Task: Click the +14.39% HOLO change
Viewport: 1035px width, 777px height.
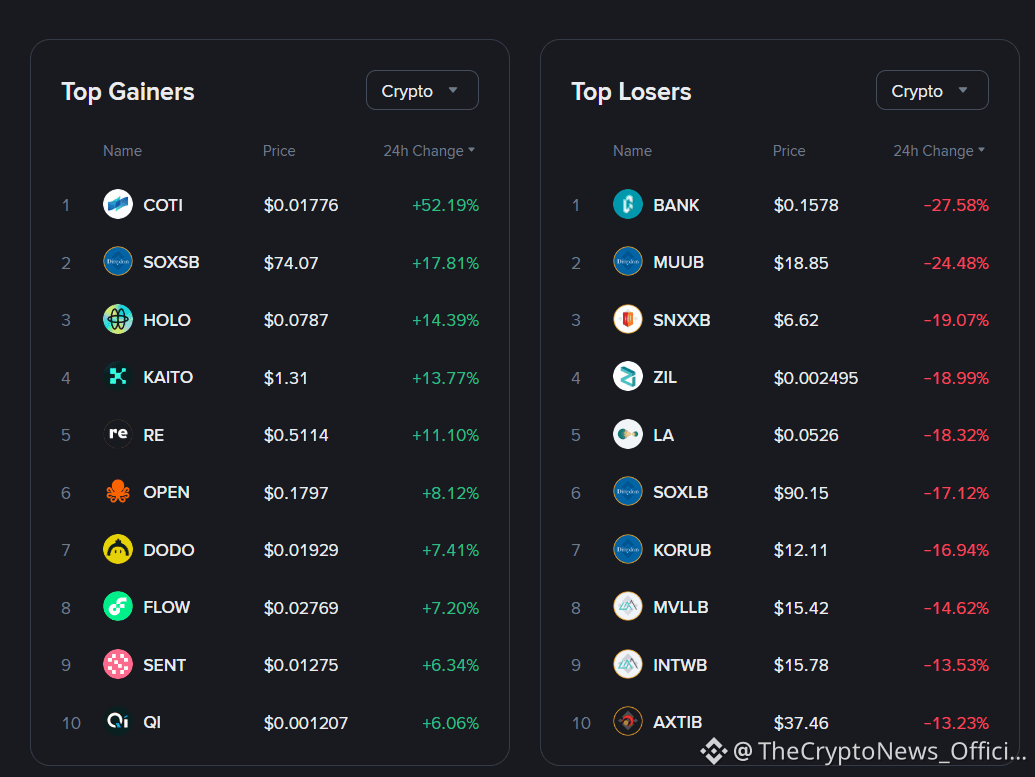Action: (x=446, y=320)
